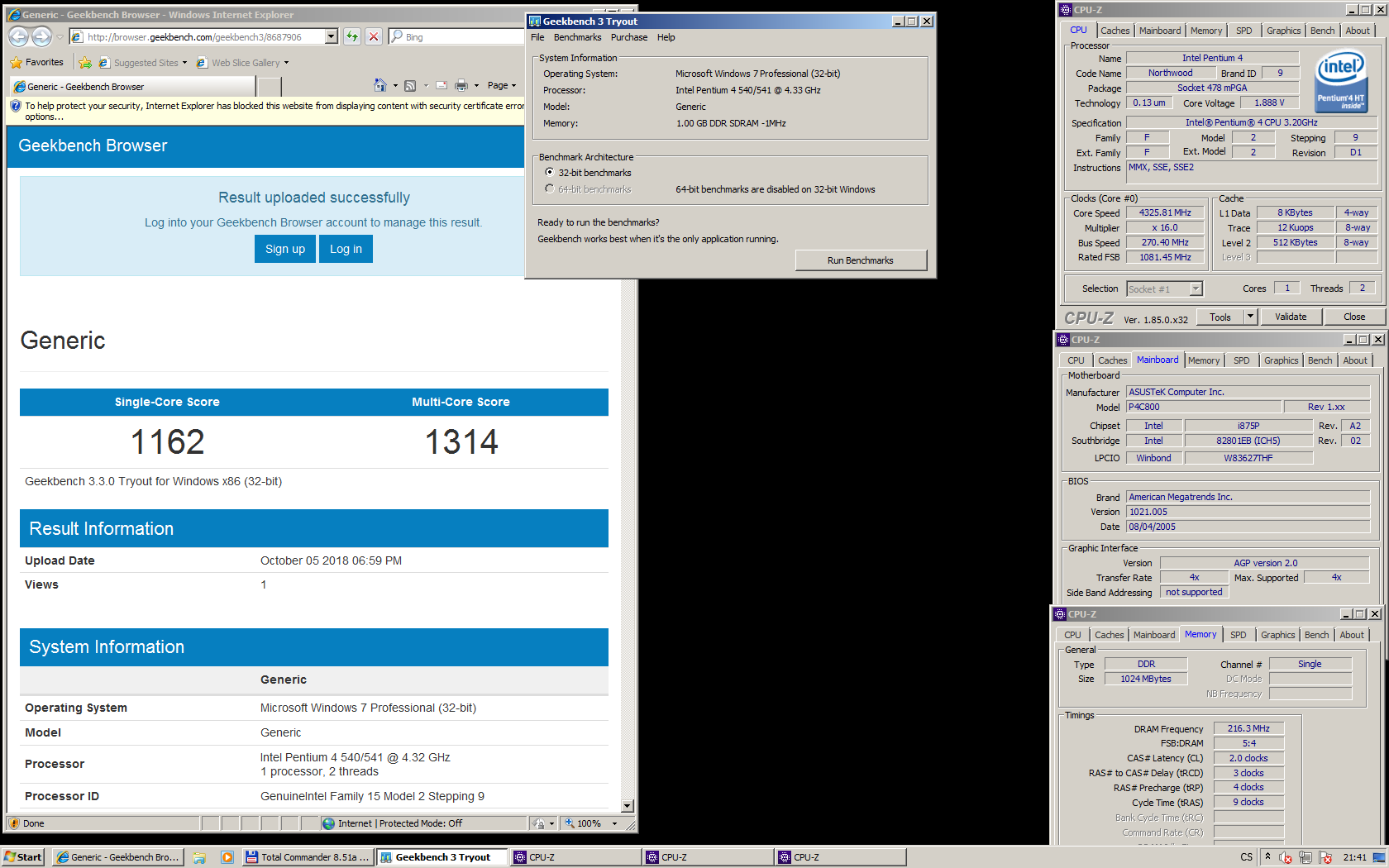Click the status bar shield icon beside Done
The width and height of the screenshot is (1389, 868).
pyautogui.click(x=14, y=823)
